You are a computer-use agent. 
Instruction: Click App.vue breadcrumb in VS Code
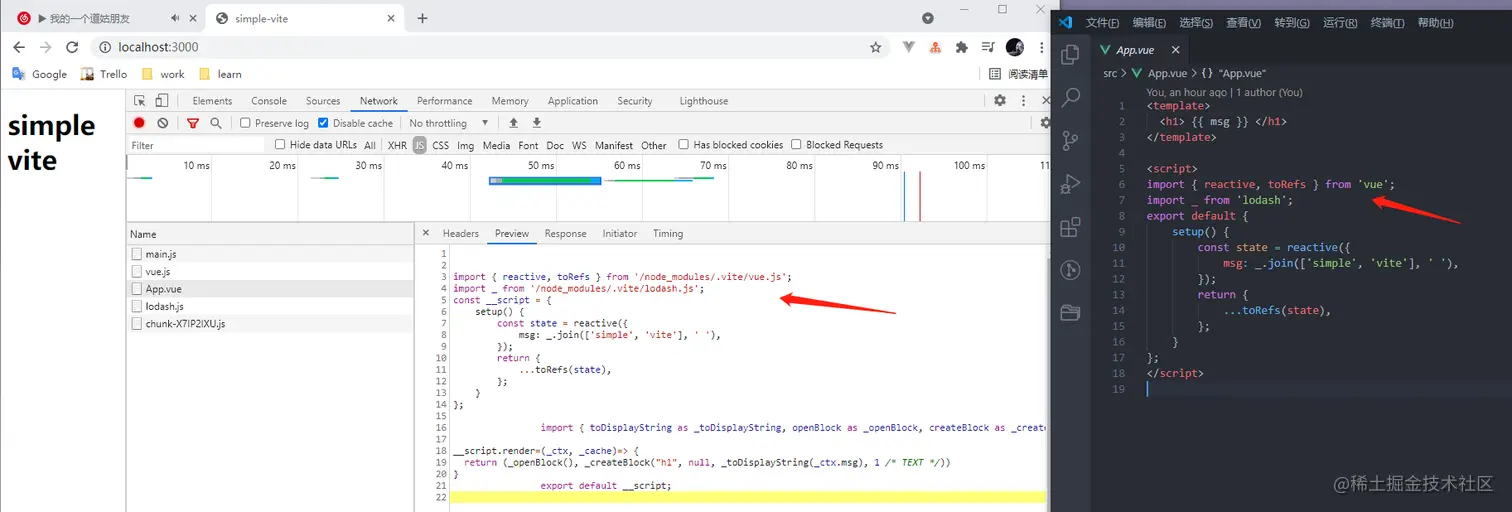[x=1166, y=73]
